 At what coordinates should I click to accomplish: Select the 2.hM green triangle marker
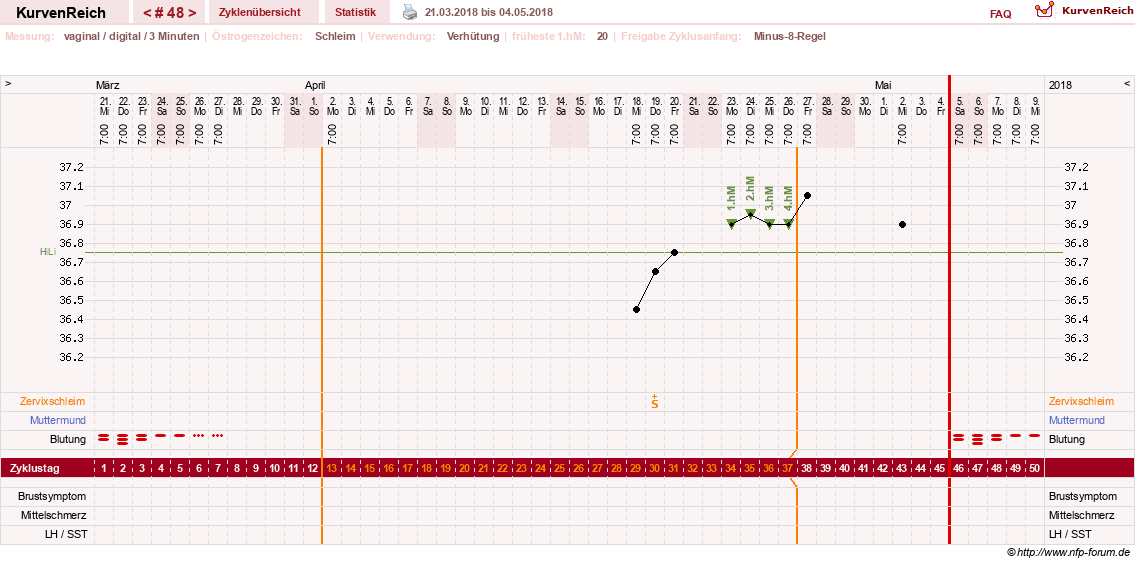point(751,214)
